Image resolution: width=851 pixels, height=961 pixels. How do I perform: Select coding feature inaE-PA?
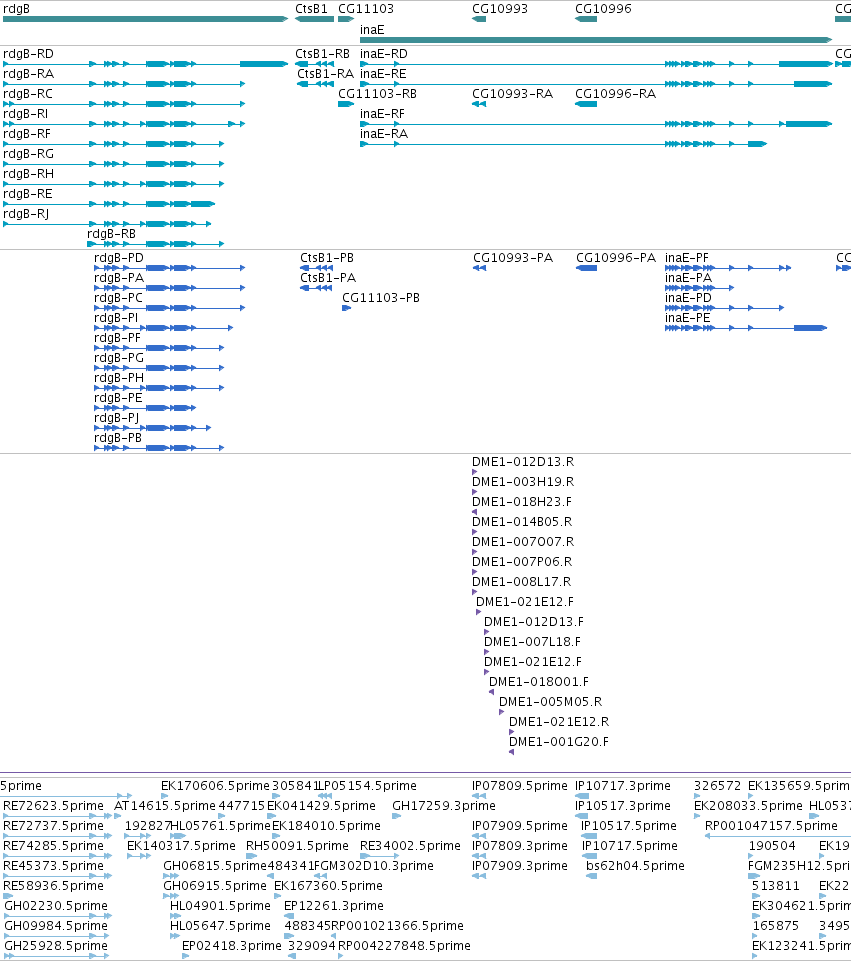click(689, 278)
